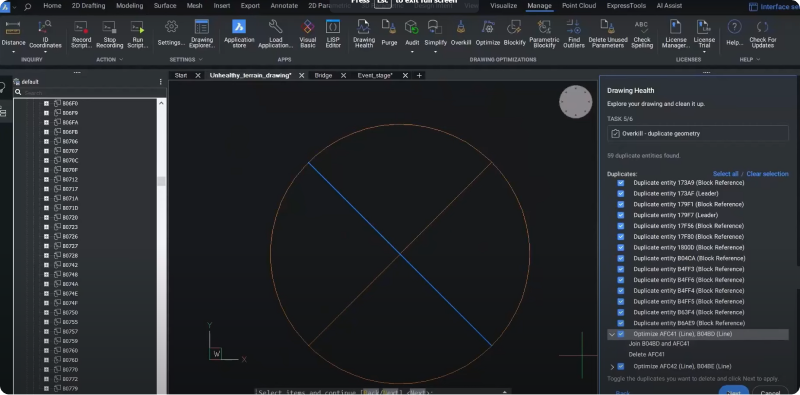Expand tree node B06F0
800x395 pixels.
click(x=46, y=104)
